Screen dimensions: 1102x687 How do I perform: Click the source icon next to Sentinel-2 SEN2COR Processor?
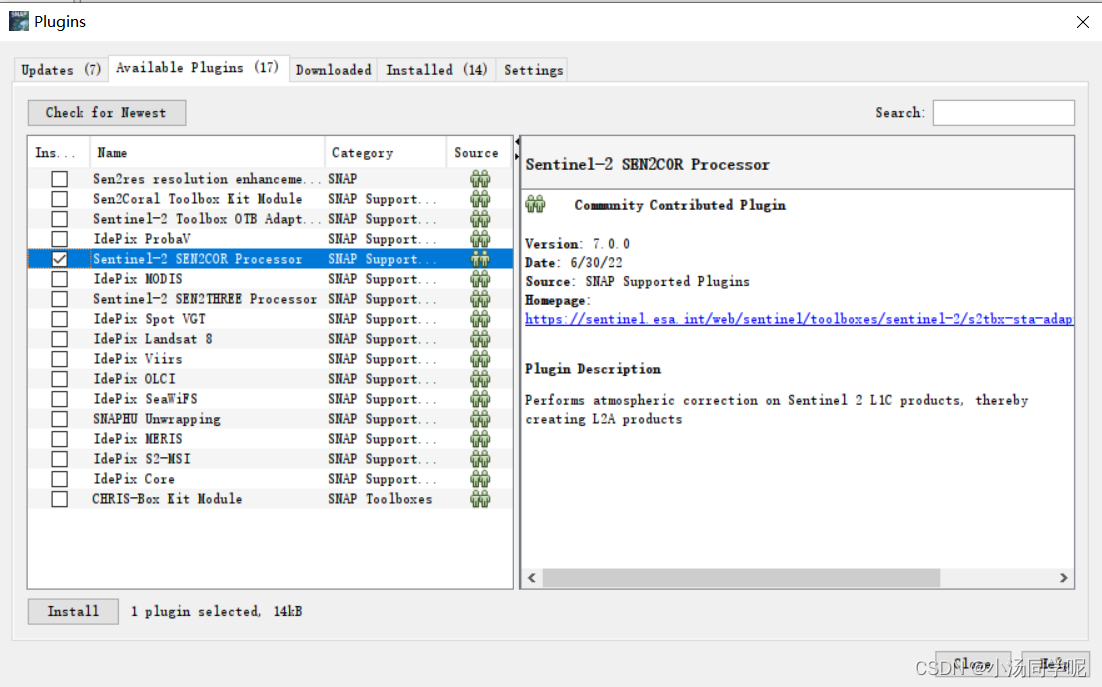[481, 258]
